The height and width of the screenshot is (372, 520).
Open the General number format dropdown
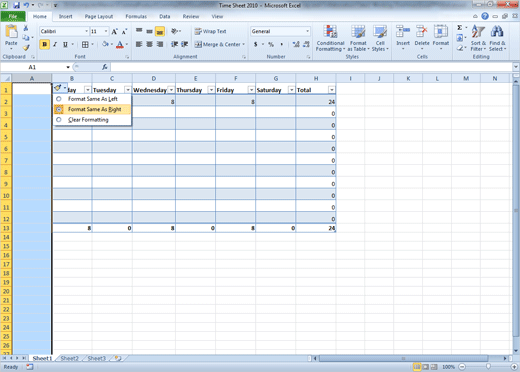tap(307, 31)
